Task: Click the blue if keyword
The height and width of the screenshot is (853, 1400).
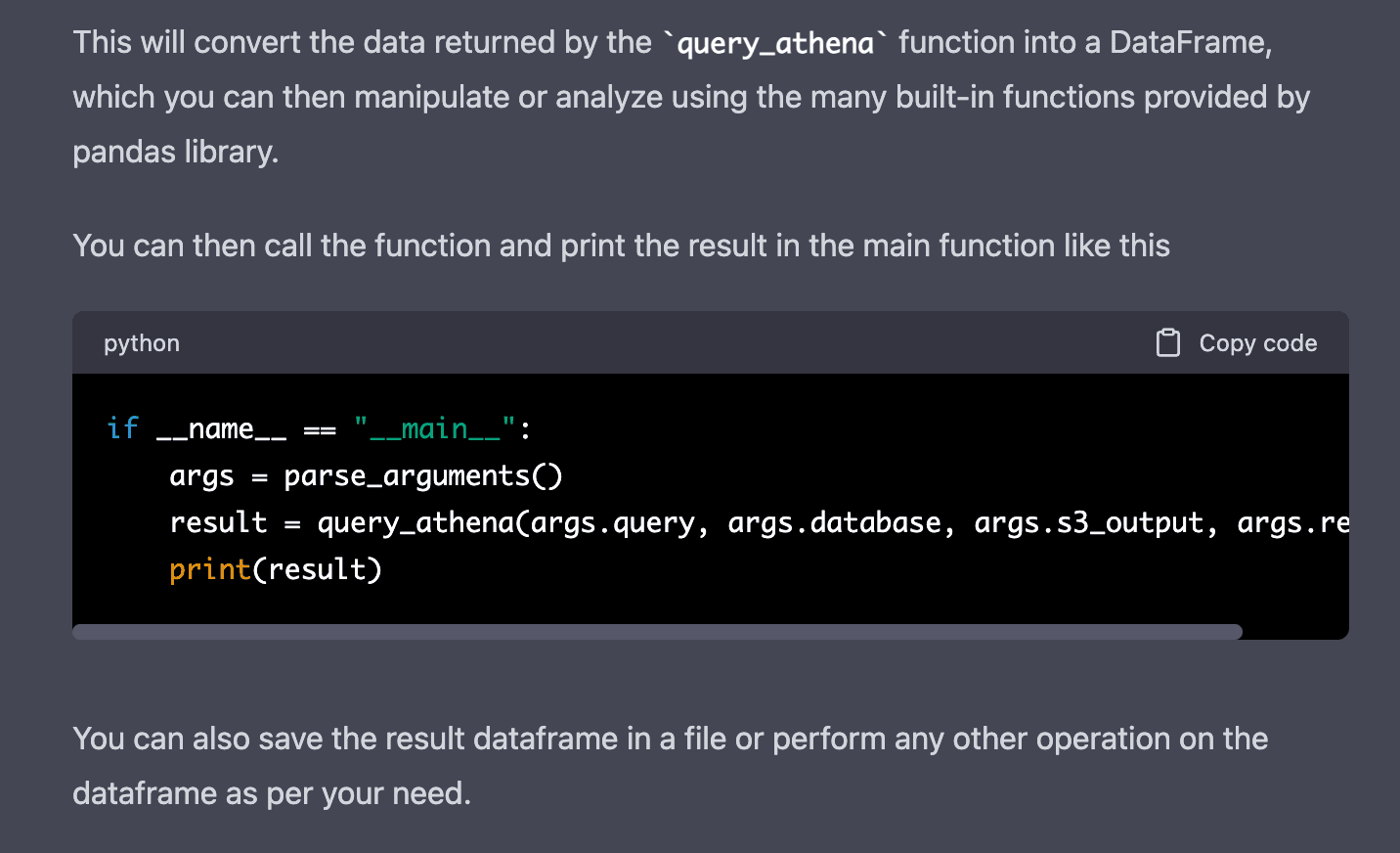Action: [x=122, y=428]
